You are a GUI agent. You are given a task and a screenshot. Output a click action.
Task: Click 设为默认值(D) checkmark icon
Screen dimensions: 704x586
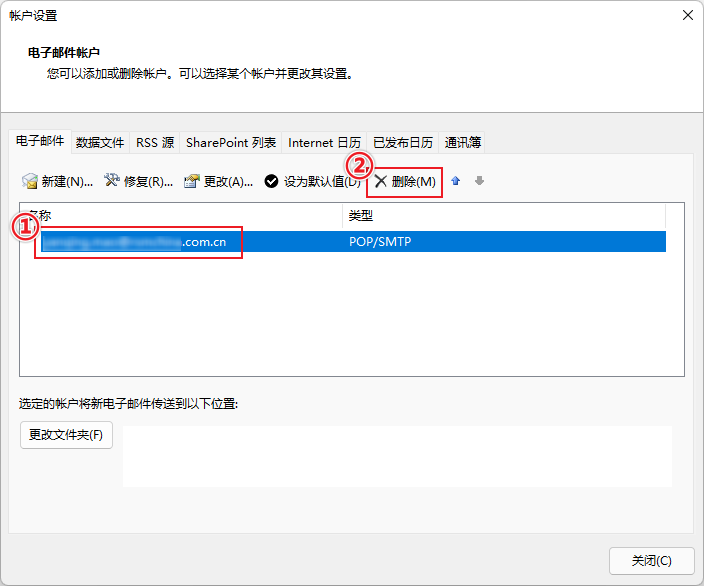pos(271,181)
